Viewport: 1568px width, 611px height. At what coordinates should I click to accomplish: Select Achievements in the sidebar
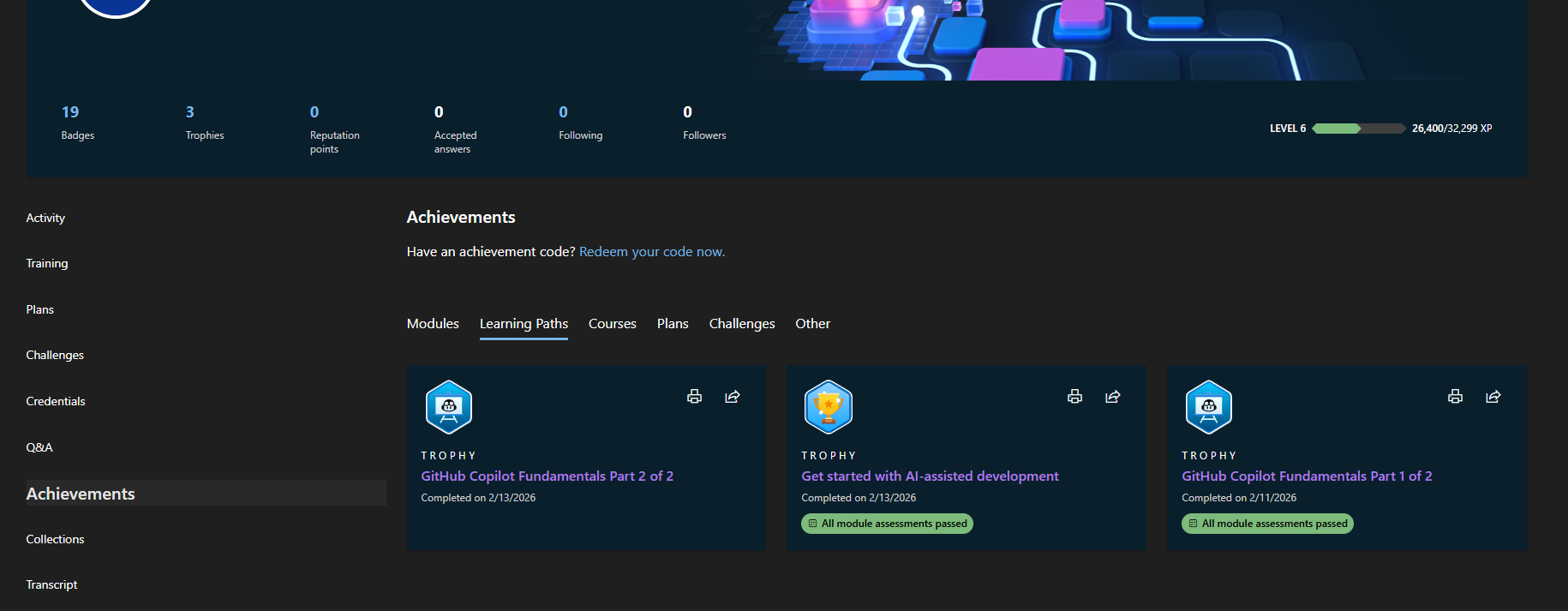[206, 494]
